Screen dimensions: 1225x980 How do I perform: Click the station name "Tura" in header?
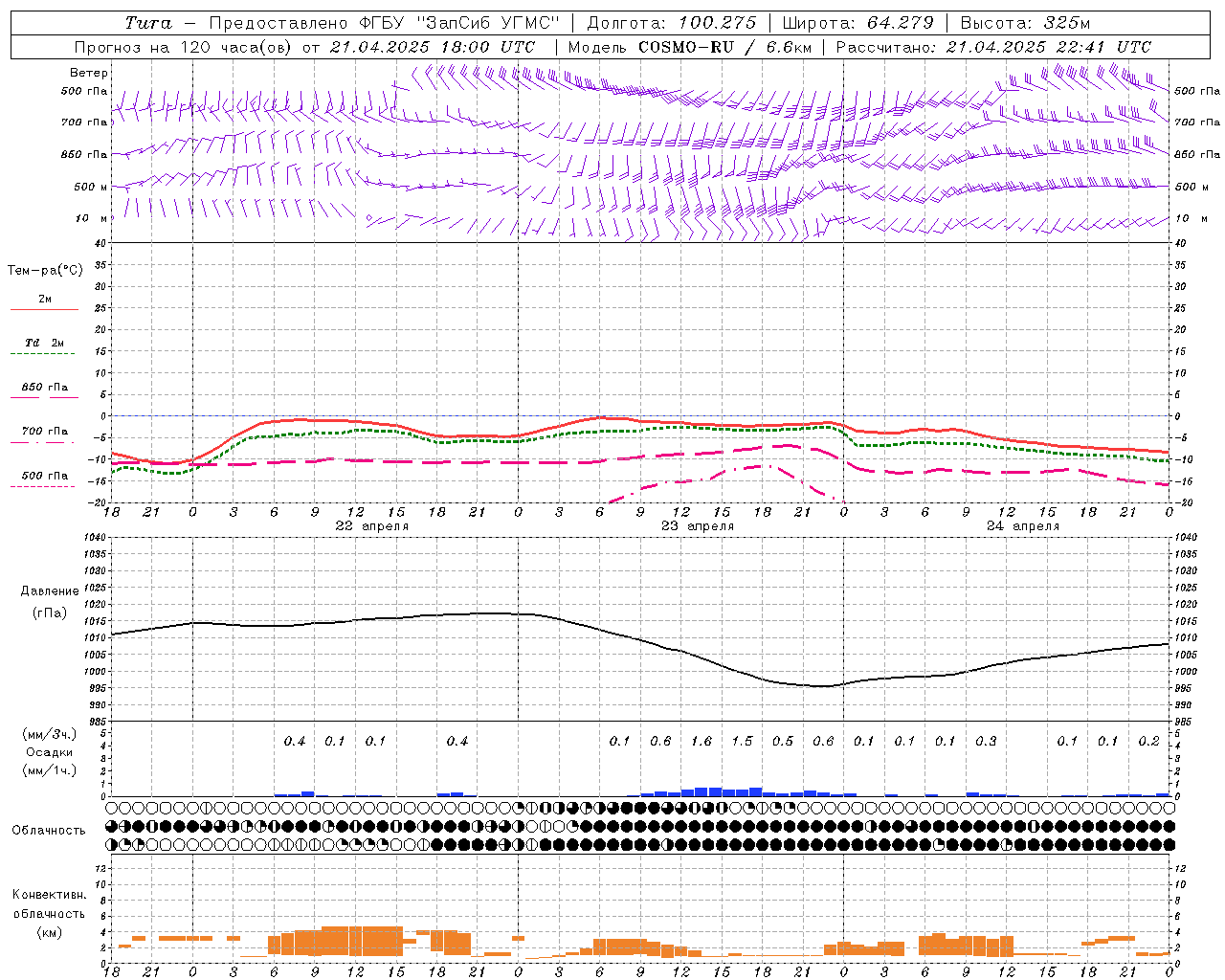pos(148,23)
